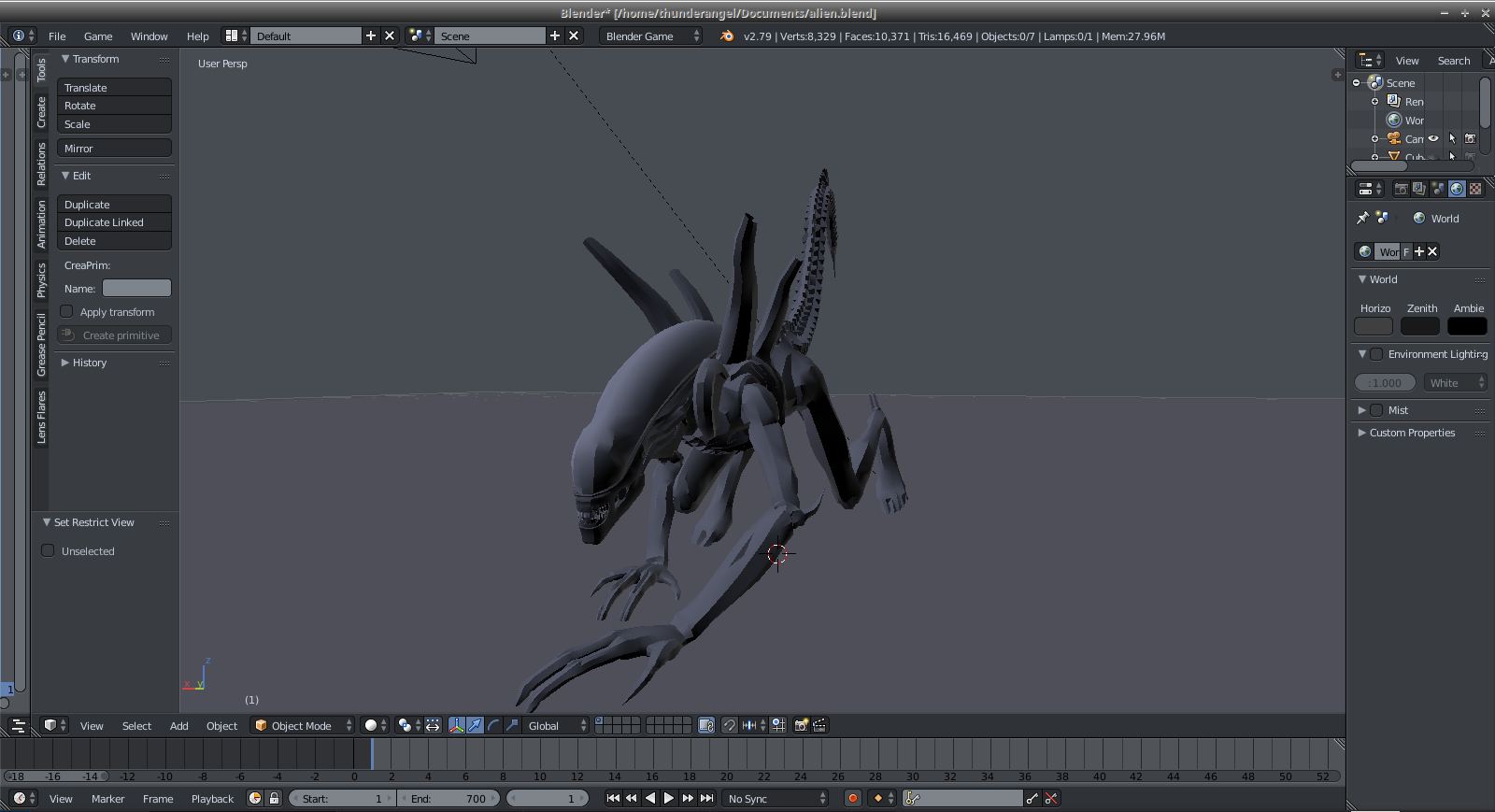Open the Object Mode dropdown
1495x812 pixels.
coord(303,725)
